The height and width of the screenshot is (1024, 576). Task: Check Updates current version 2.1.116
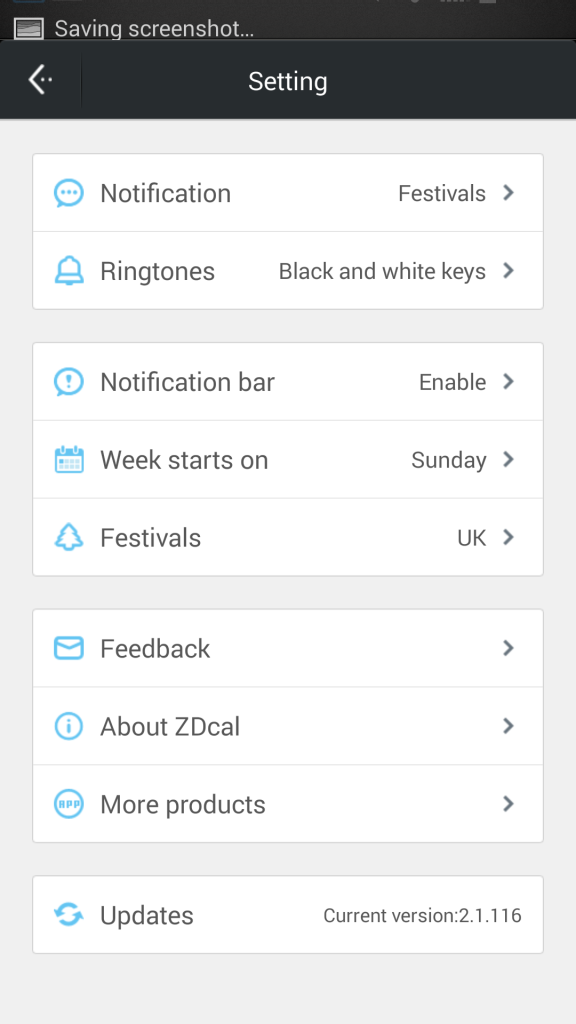pyautogui.click(x=423, y=915)
